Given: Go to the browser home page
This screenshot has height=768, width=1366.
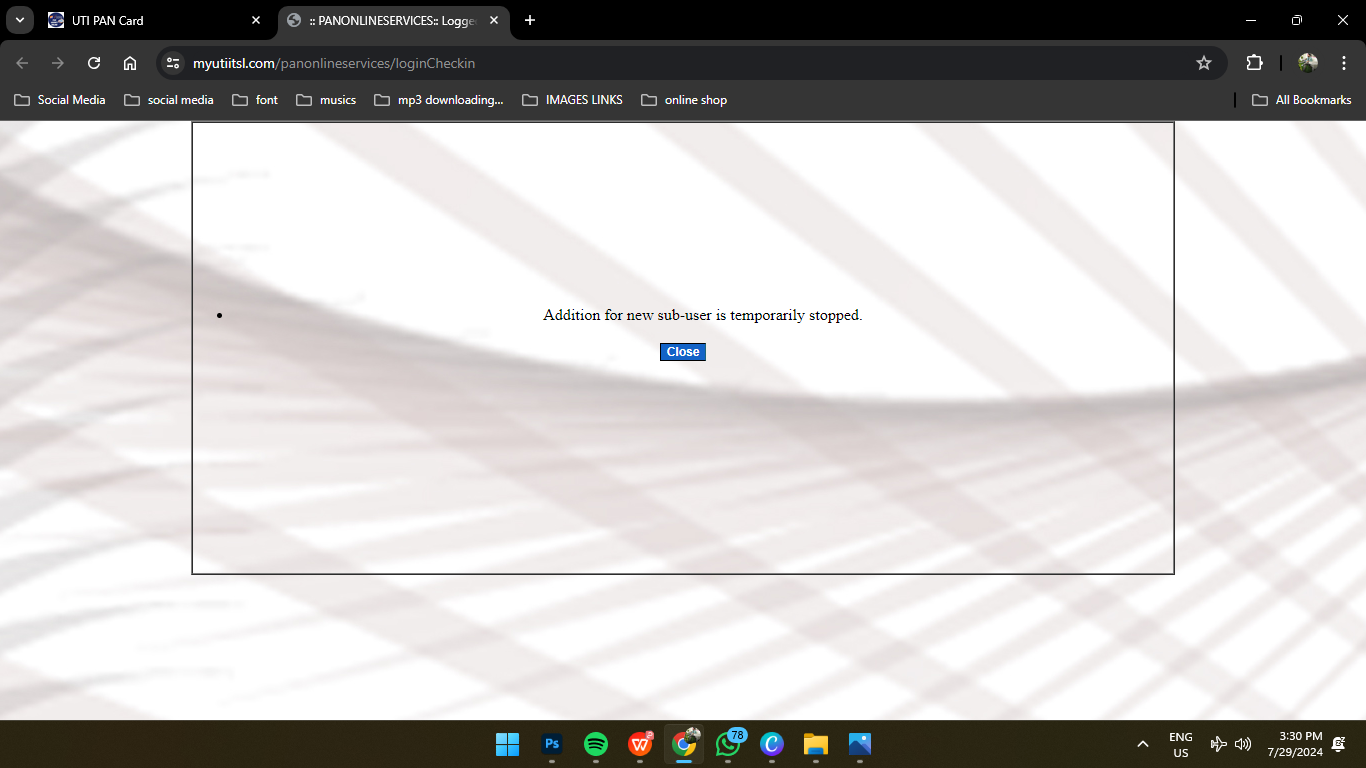Looking at the screenshot, I should tap(130, 63).
